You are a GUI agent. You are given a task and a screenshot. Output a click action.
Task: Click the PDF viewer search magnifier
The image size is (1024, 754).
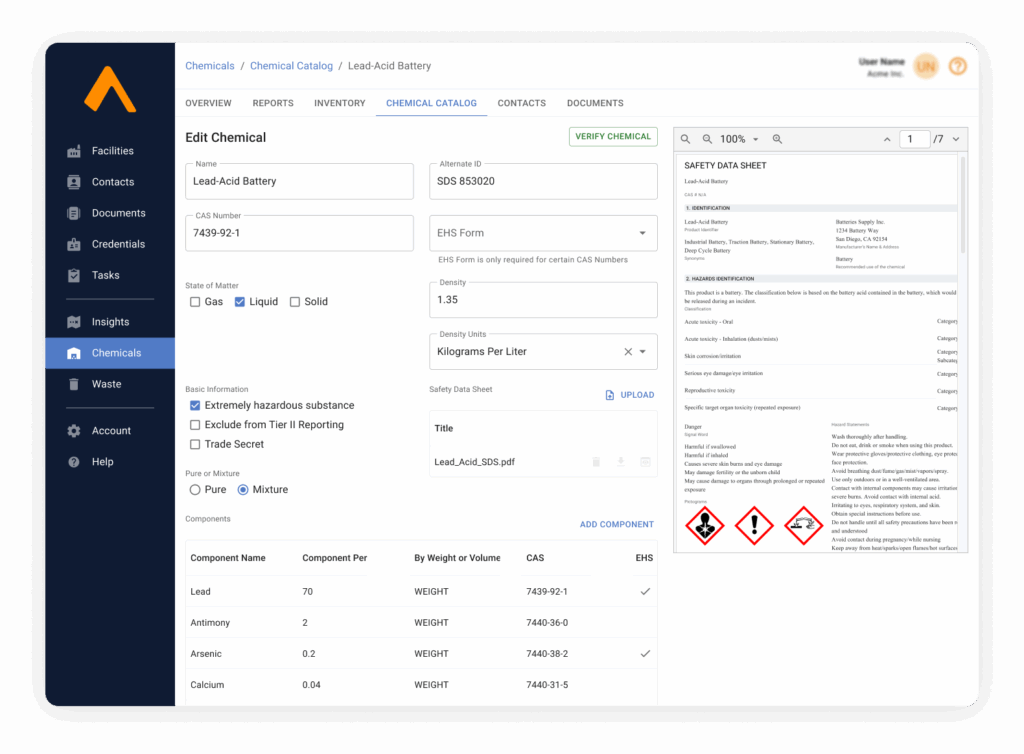pos(687,139)
